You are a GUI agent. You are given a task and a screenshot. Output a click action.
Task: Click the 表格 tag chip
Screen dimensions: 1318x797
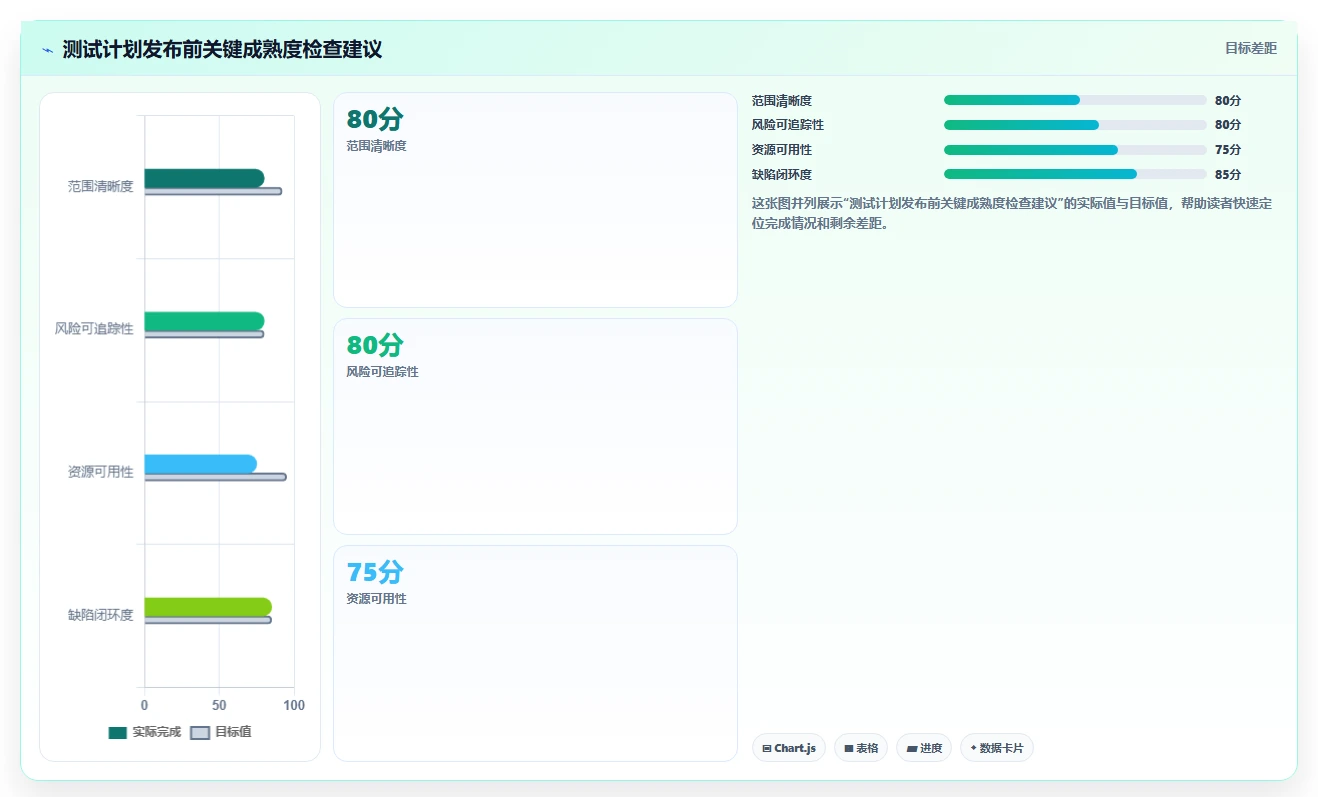point(861,748)
